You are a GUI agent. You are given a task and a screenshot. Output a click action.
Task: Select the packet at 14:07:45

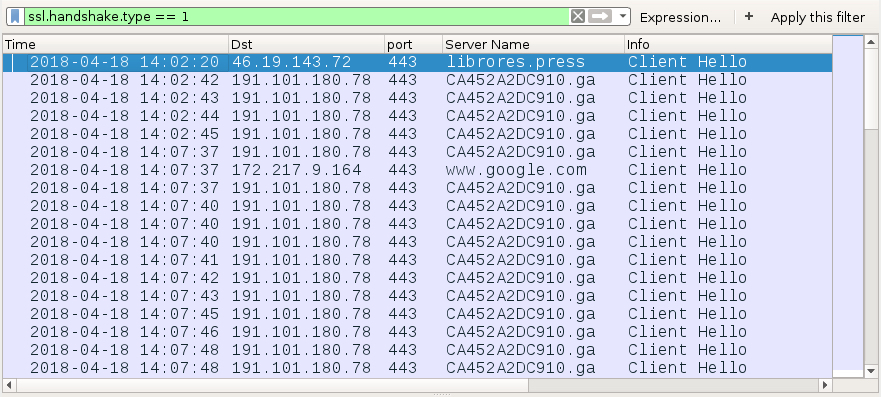point(417,313)
